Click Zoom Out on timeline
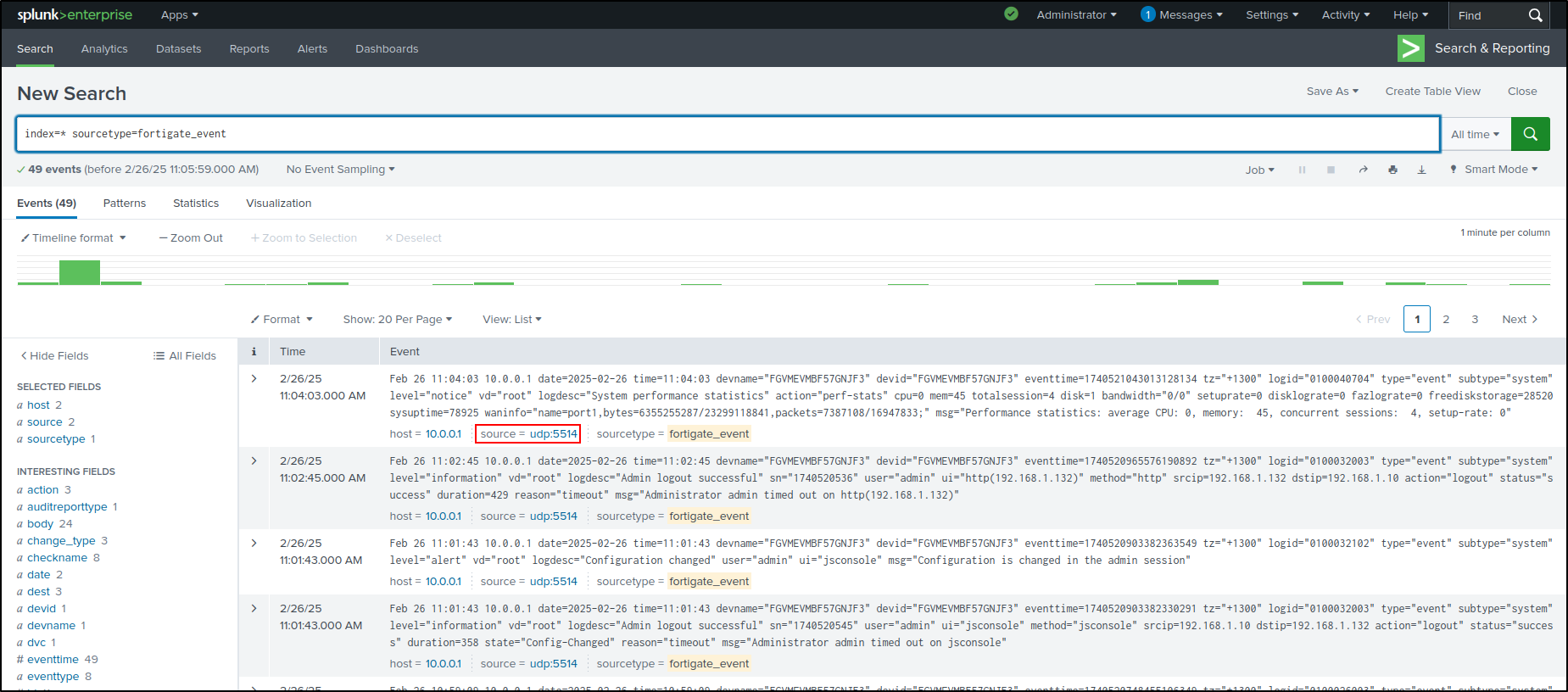1568x692 pixels. pyautogui.click(x=191, y=238)
